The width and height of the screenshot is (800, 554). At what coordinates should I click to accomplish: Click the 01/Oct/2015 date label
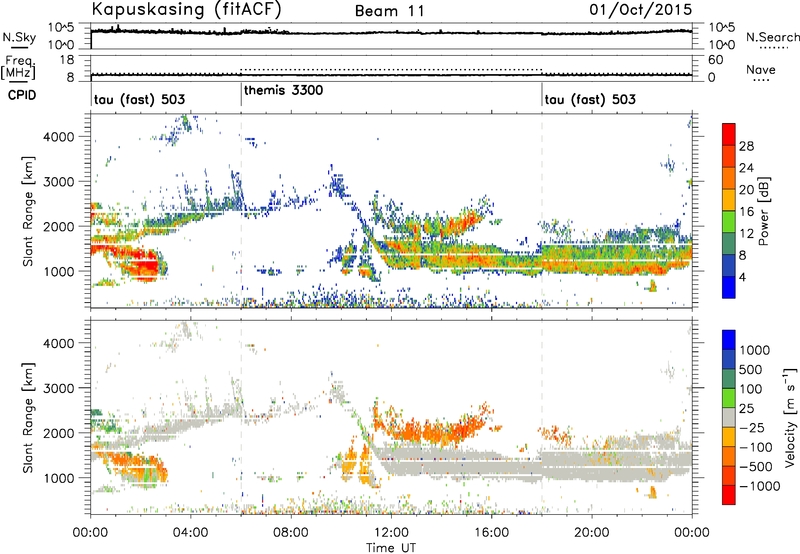(x=641, y=9)
